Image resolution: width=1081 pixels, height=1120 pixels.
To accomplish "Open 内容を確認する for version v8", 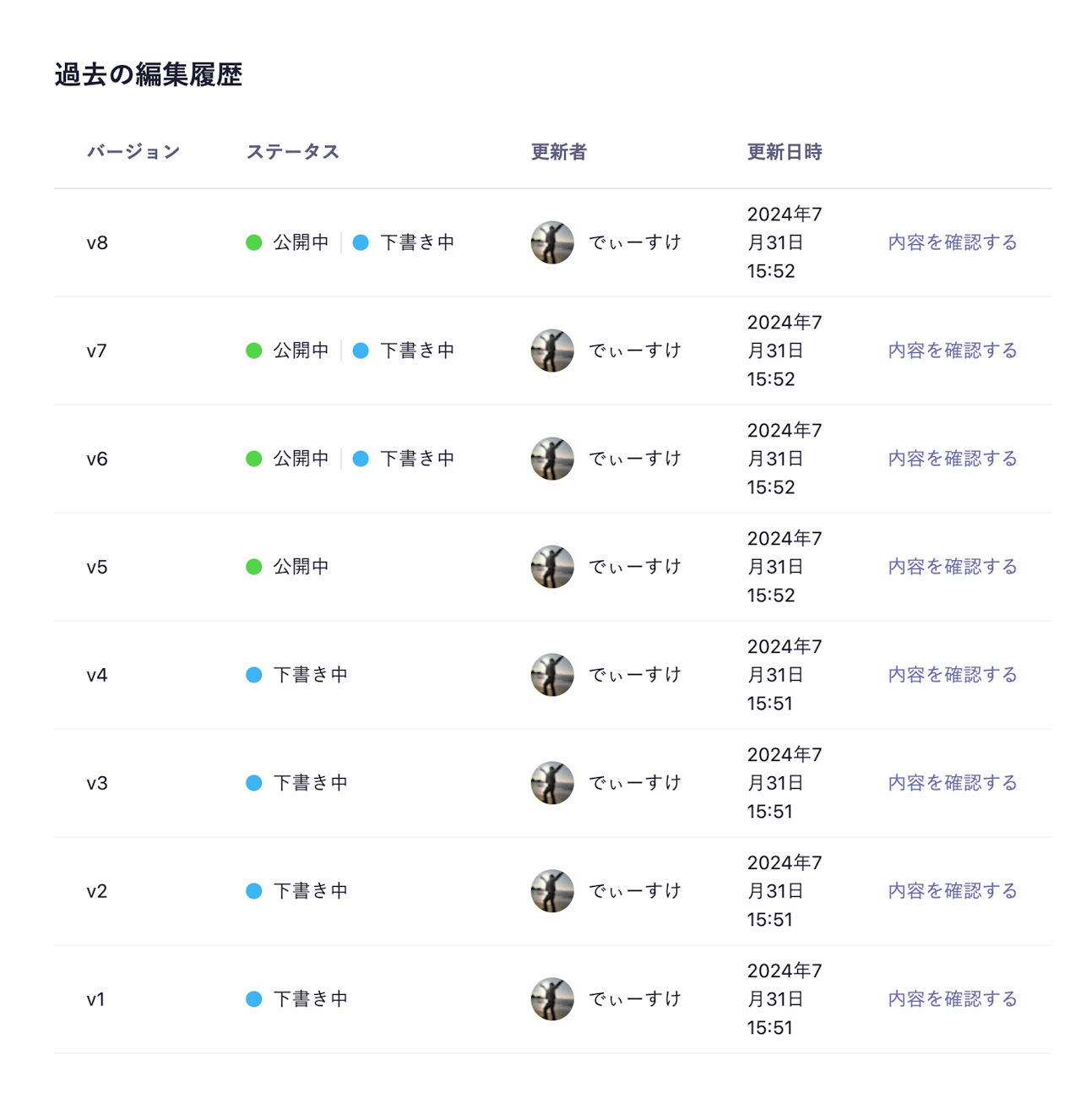I will pyautogui.click(x=952, y=242).
